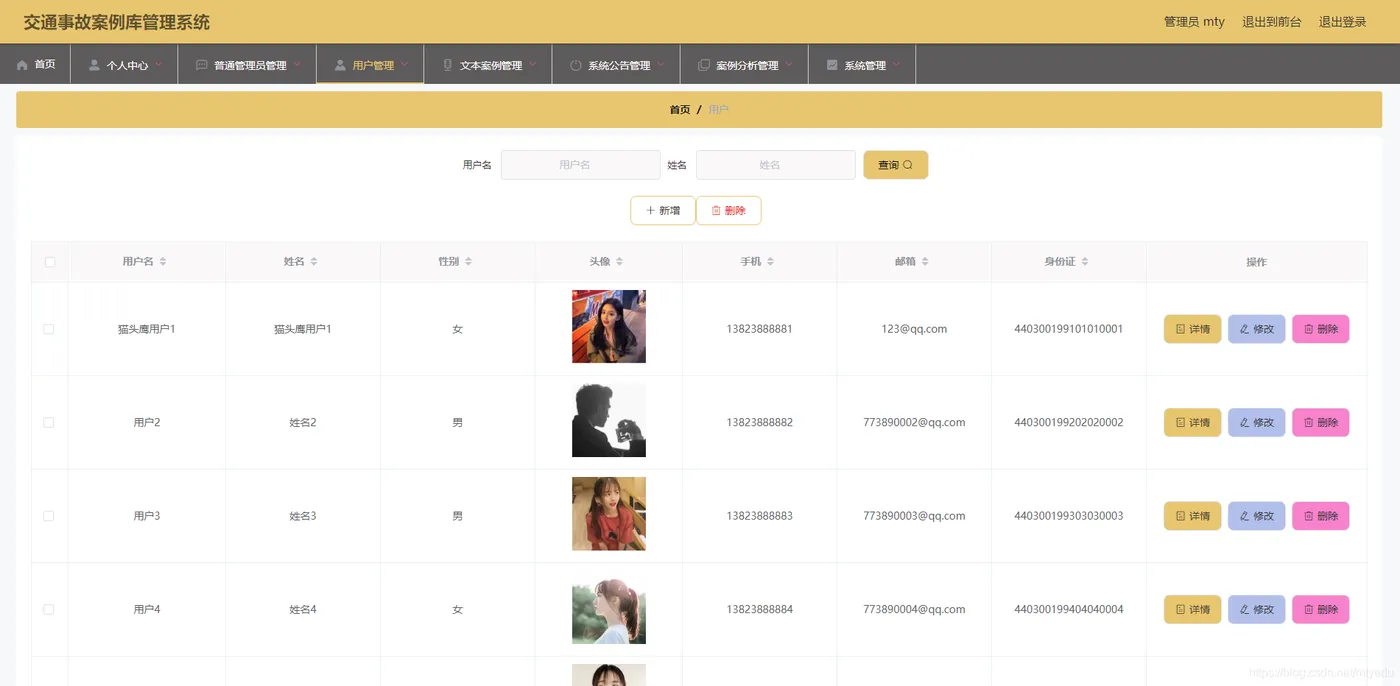
Task: Sort by 姓名 column arrows
Action: tap(314, 262)
